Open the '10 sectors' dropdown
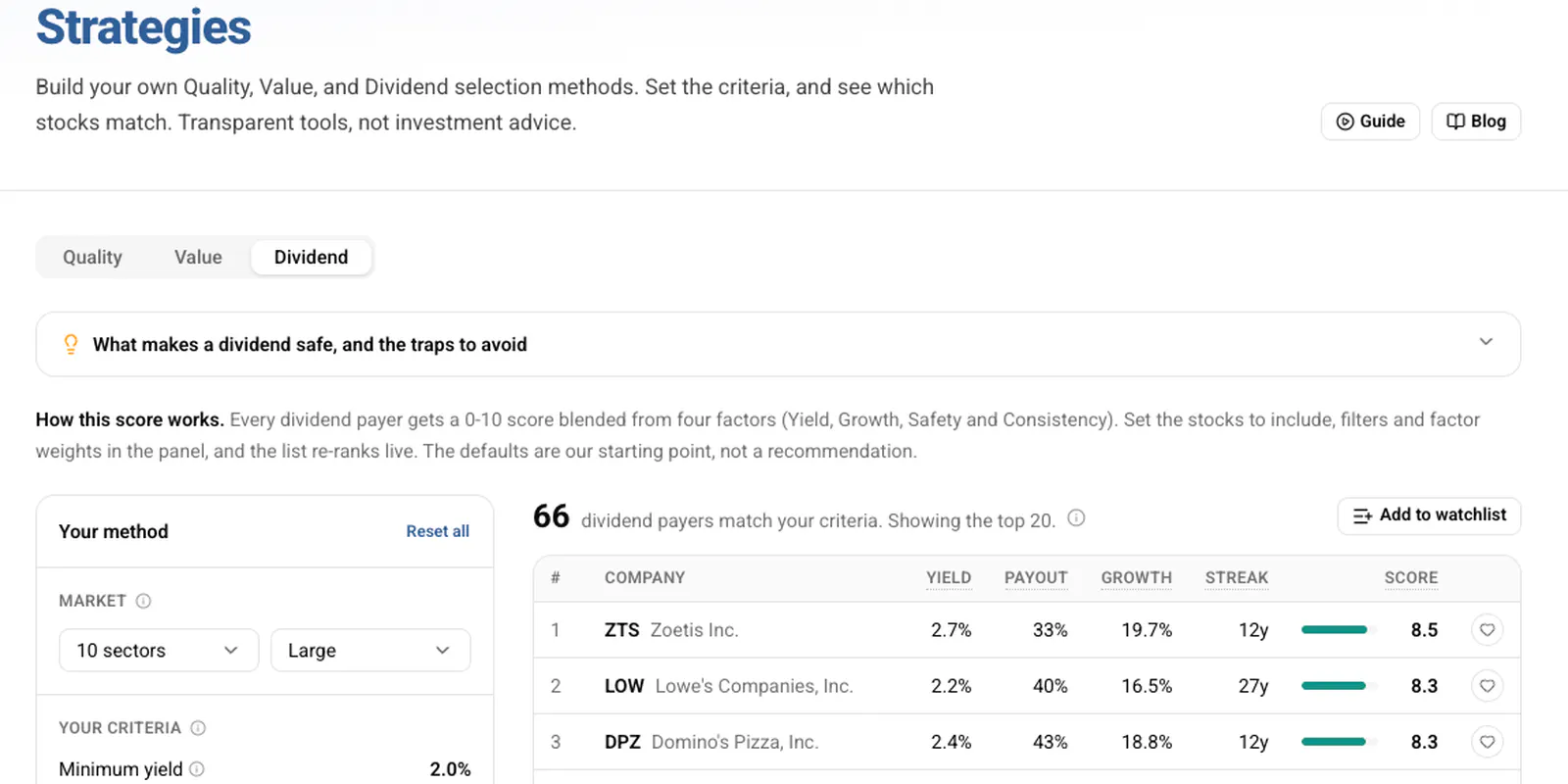 [x=159, y=651]
